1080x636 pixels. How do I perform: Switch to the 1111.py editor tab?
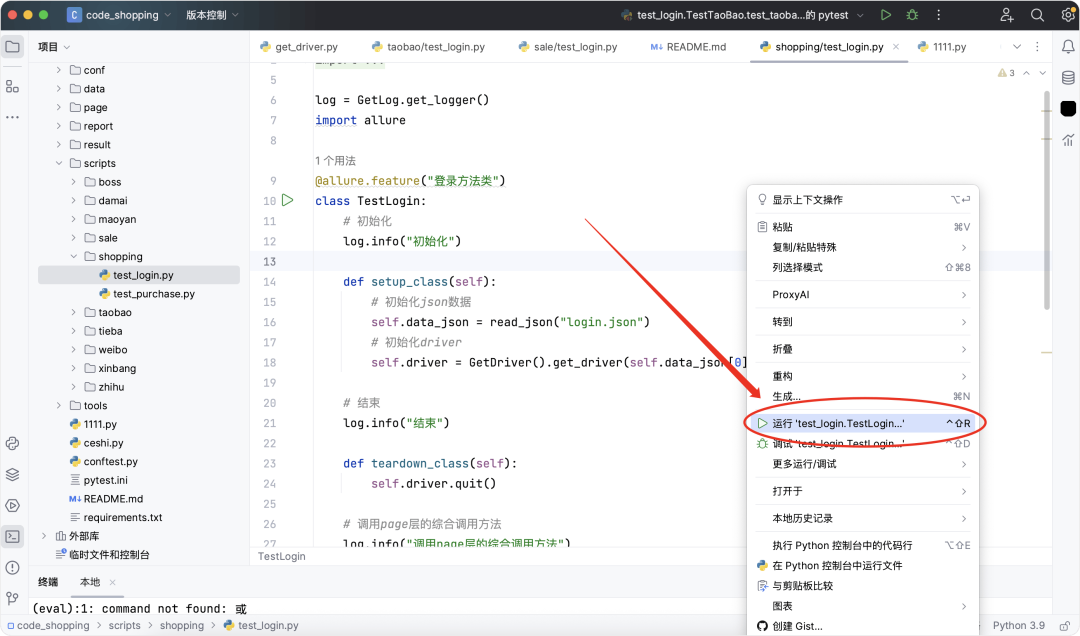pos(942,47)
